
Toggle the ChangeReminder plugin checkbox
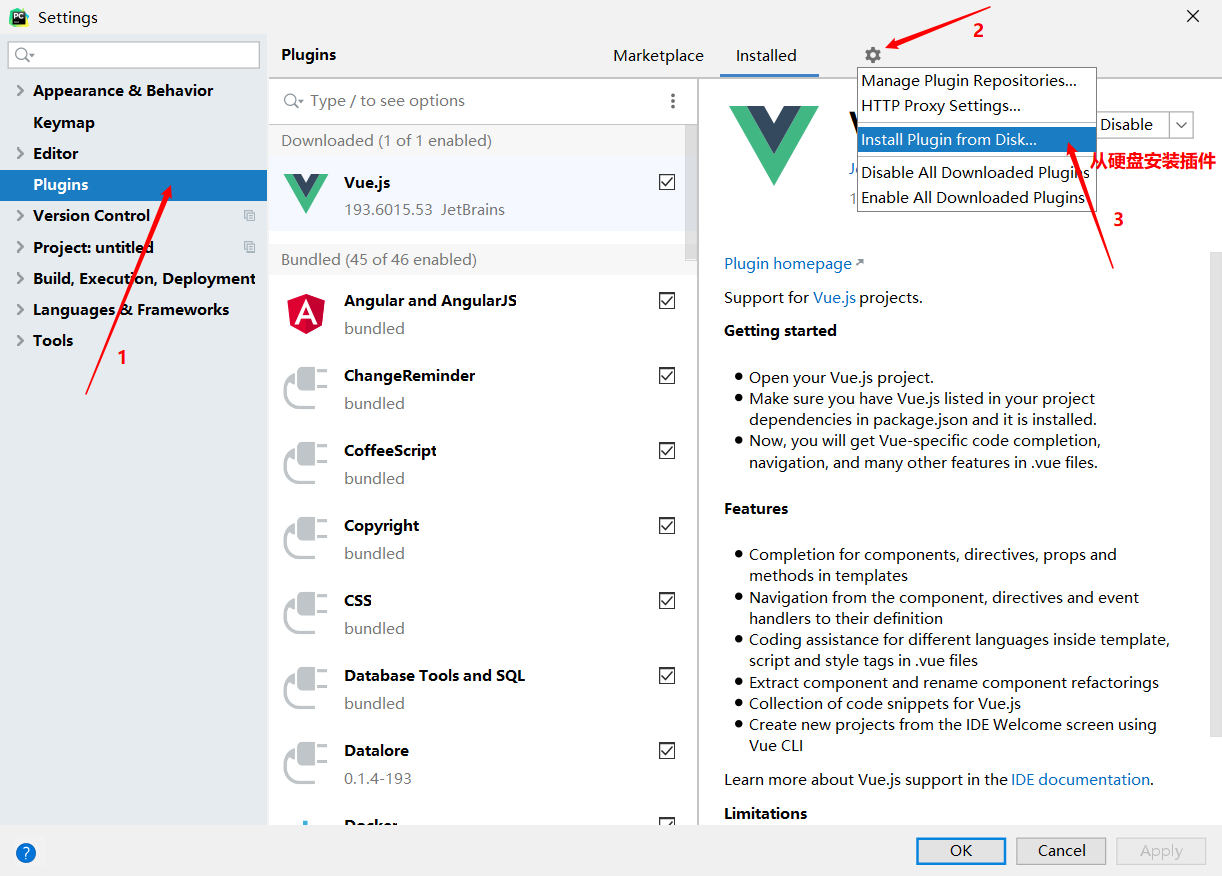667,375
